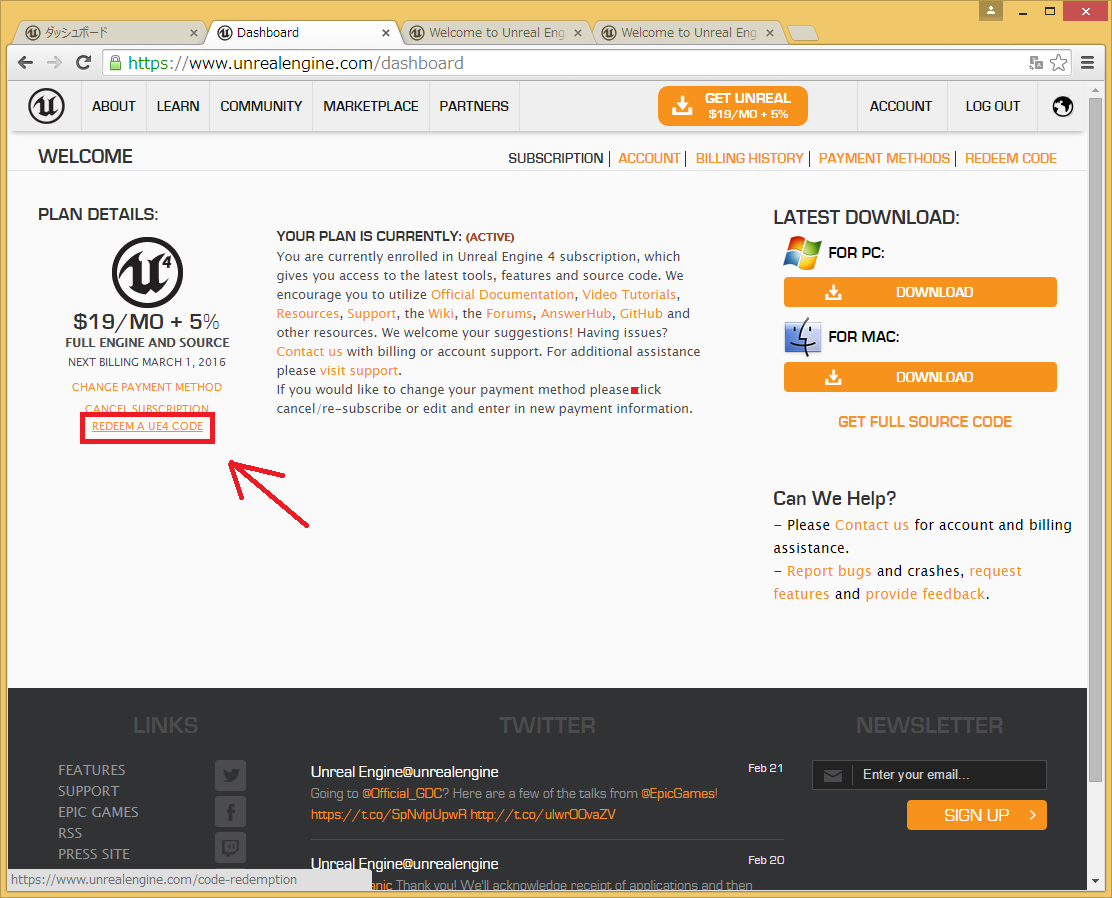This screenshot has height=898, width=1112.
Task: Click LOG OUT
Action: (992, 106)
